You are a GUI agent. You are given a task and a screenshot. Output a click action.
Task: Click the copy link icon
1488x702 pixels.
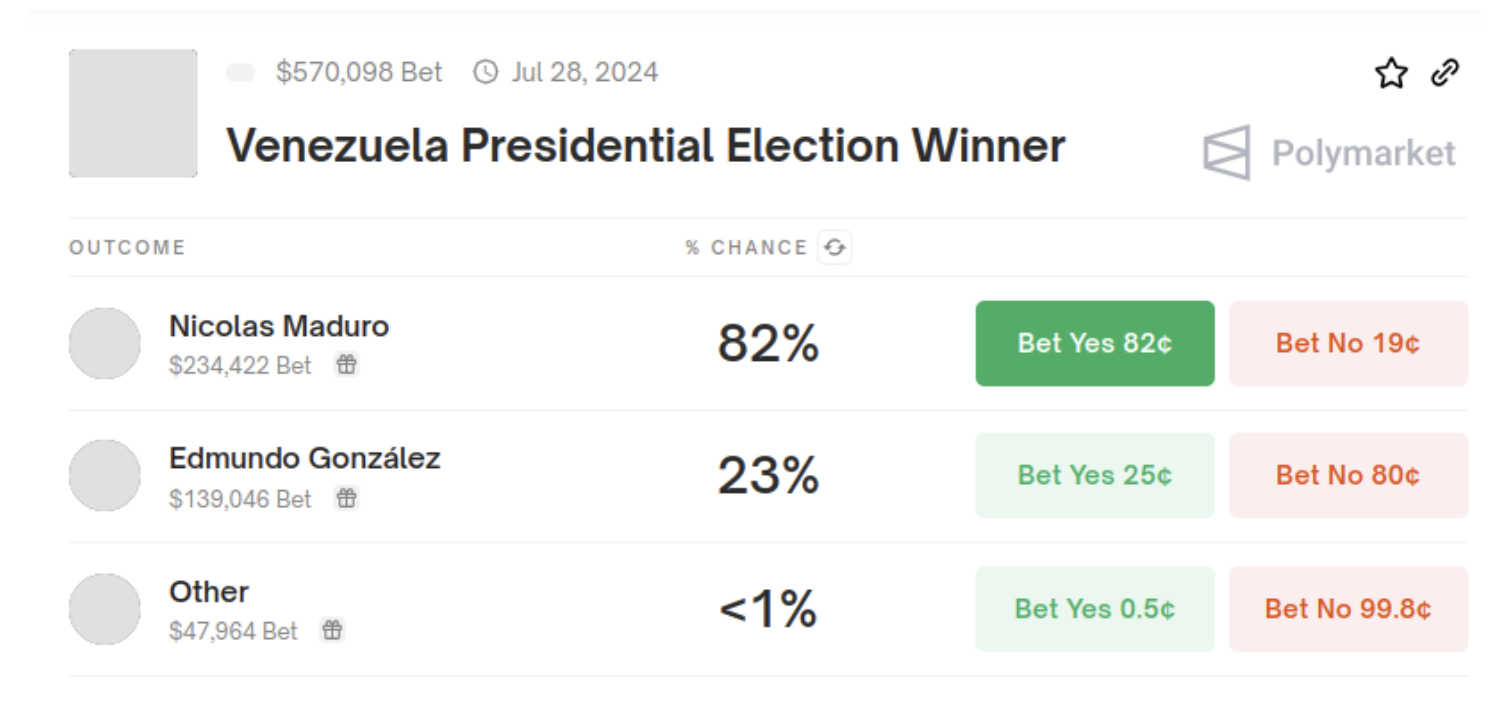pos(1444,73)
